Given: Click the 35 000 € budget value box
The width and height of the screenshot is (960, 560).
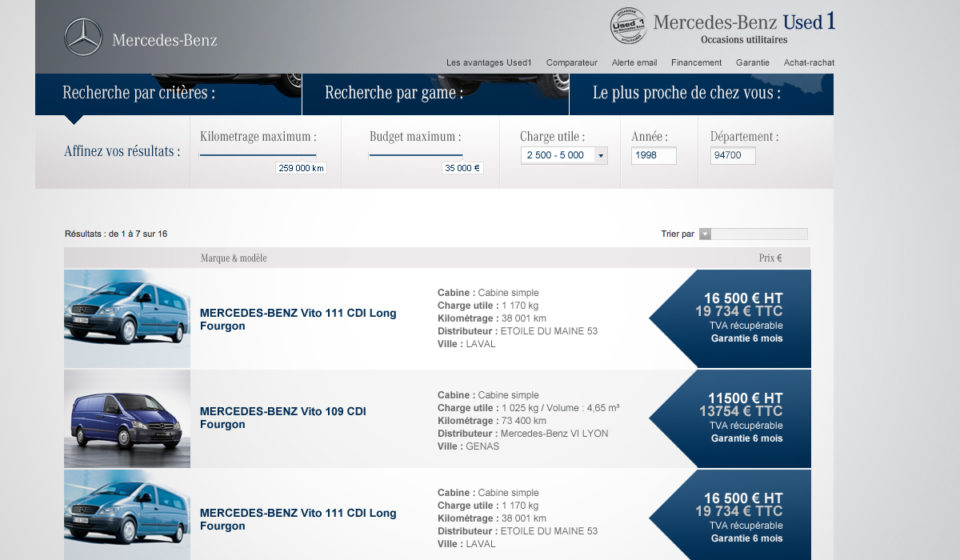Looking at the screenshot, I should coord(462,168).
